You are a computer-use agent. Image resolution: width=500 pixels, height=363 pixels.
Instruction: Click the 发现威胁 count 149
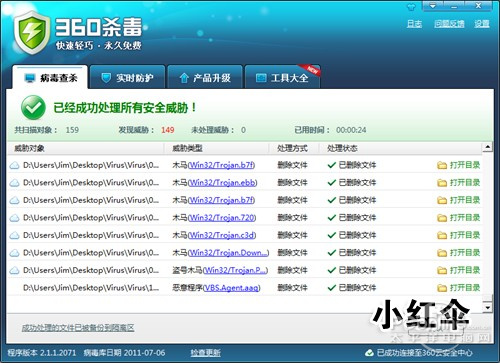click(168, 130)
